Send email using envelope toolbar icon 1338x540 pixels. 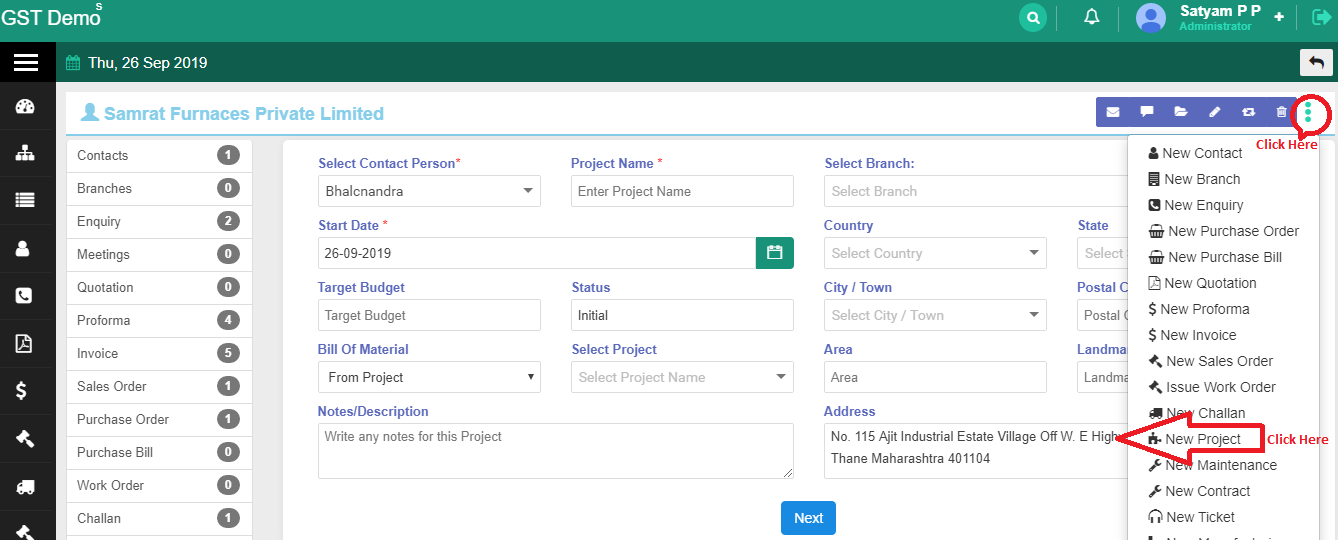[1112, 112]
